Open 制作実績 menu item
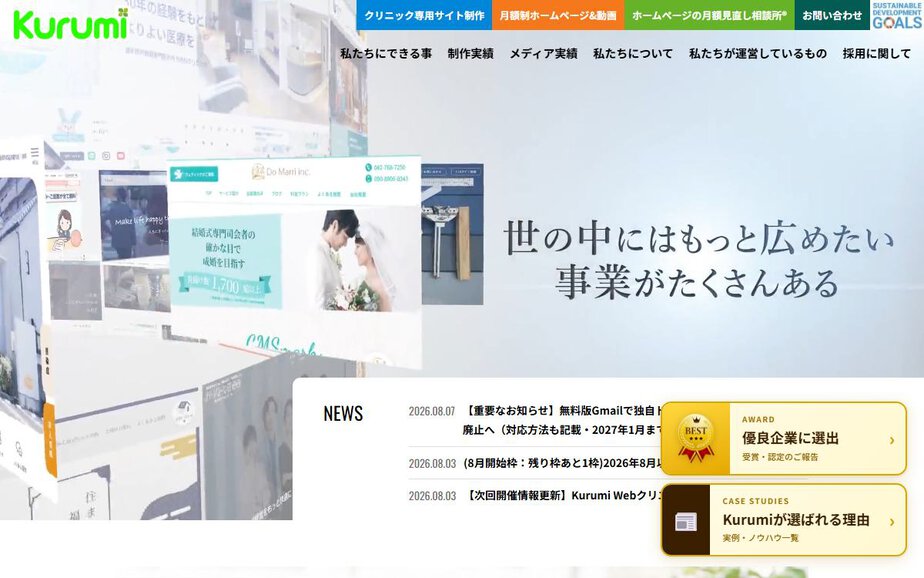This screenshot has width=924, height=578. [470, 54]
